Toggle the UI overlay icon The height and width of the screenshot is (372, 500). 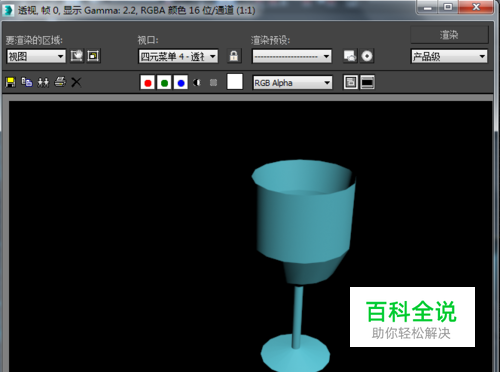pos(351,82)
